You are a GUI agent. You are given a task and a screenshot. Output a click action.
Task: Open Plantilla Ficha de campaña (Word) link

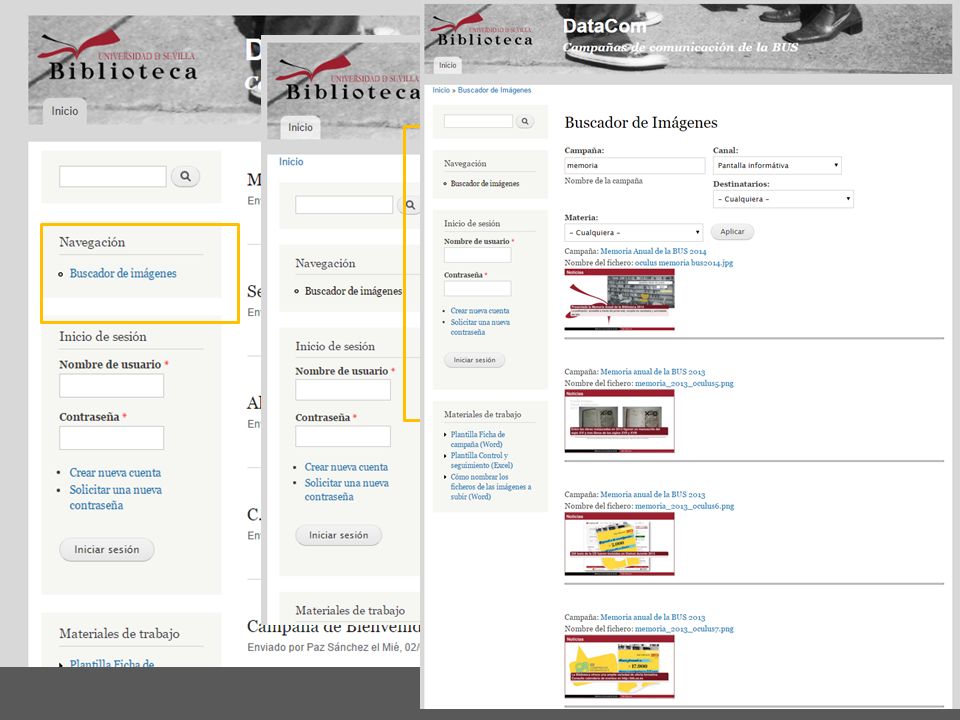coord(478,439)
